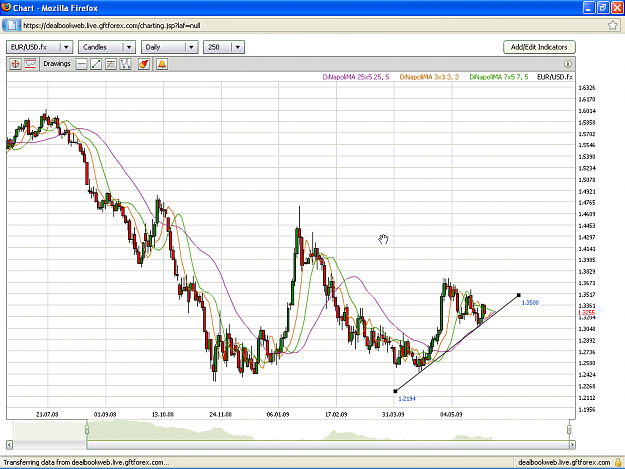Click the price alert bell icon
The height and width of the screenshot is (469, 625).
tap(162, 64)
